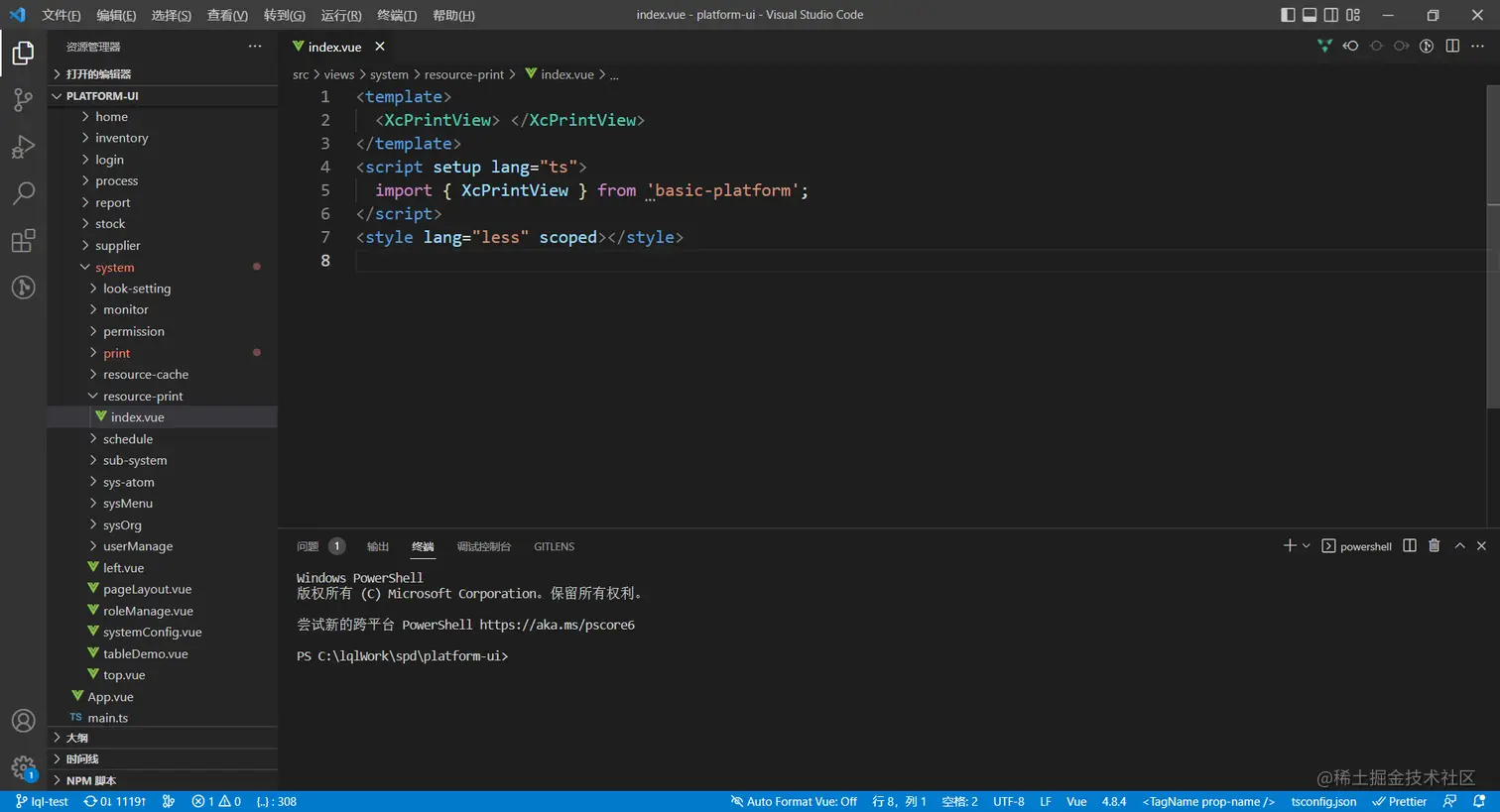1500x812 pixels.
Task: Open the 编辑(E) menu
Action: point(116,15)
